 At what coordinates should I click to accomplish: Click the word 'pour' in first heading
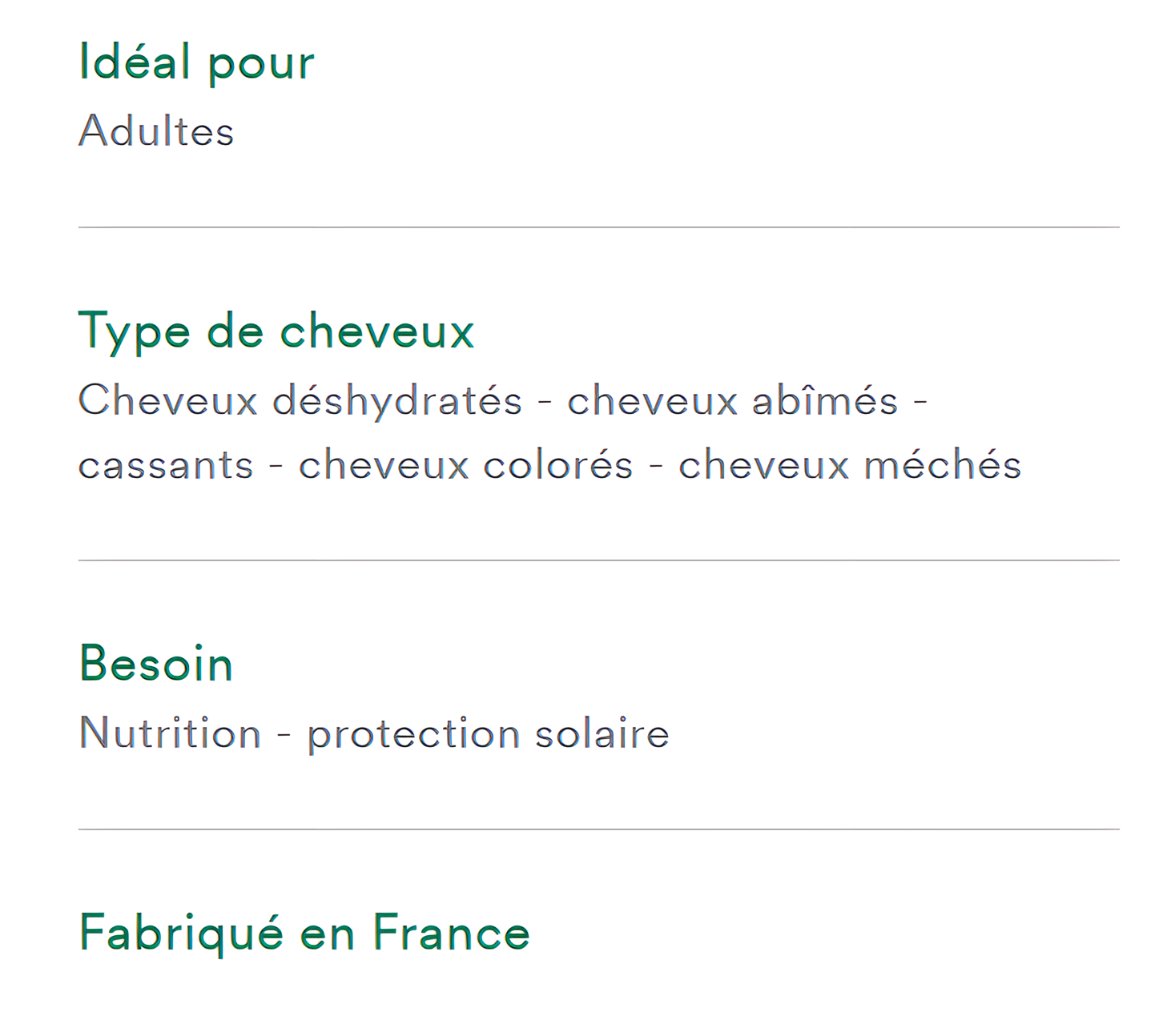261,64
